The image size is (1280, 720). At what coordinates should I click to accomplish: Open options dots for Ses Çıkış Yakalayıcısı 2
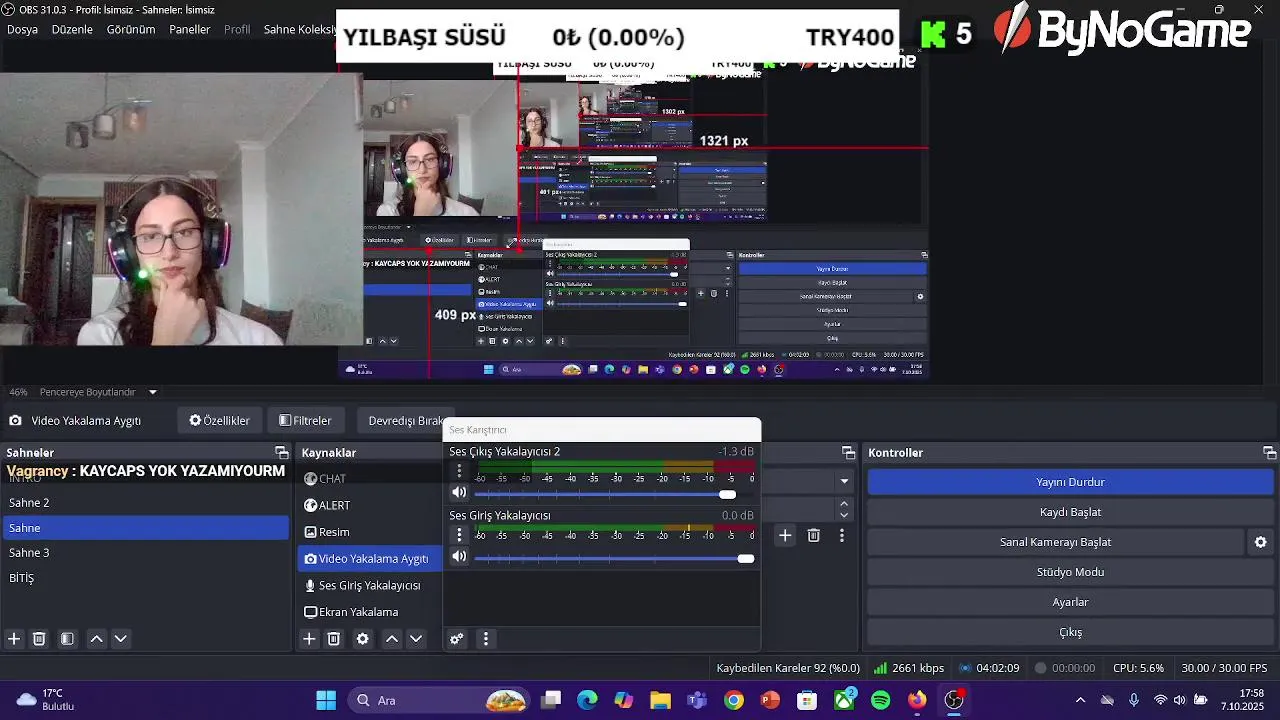pyautogui.click(x=459, y=470)
